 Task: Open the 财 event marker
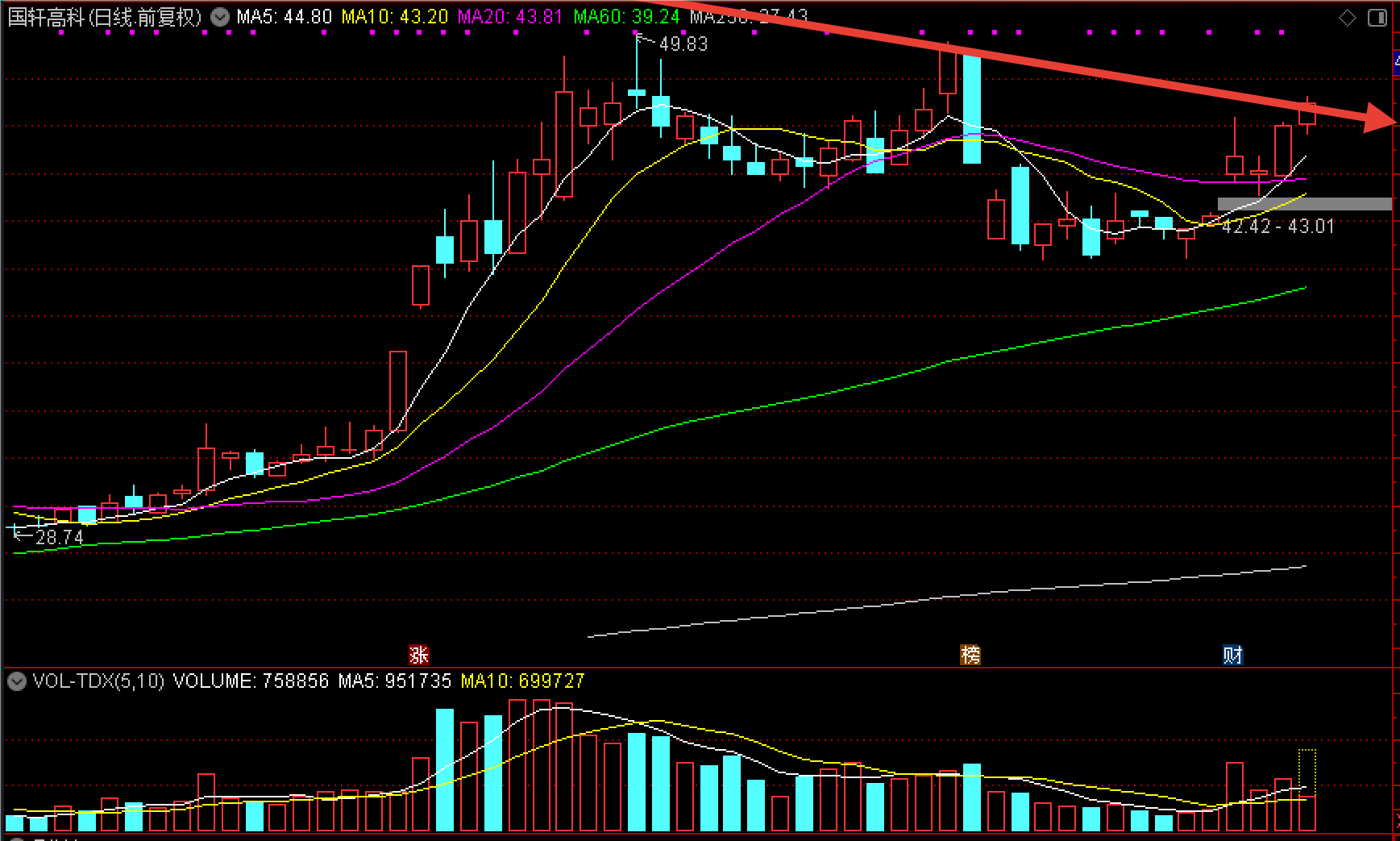pyautogui.click(x=1232, y=655)
